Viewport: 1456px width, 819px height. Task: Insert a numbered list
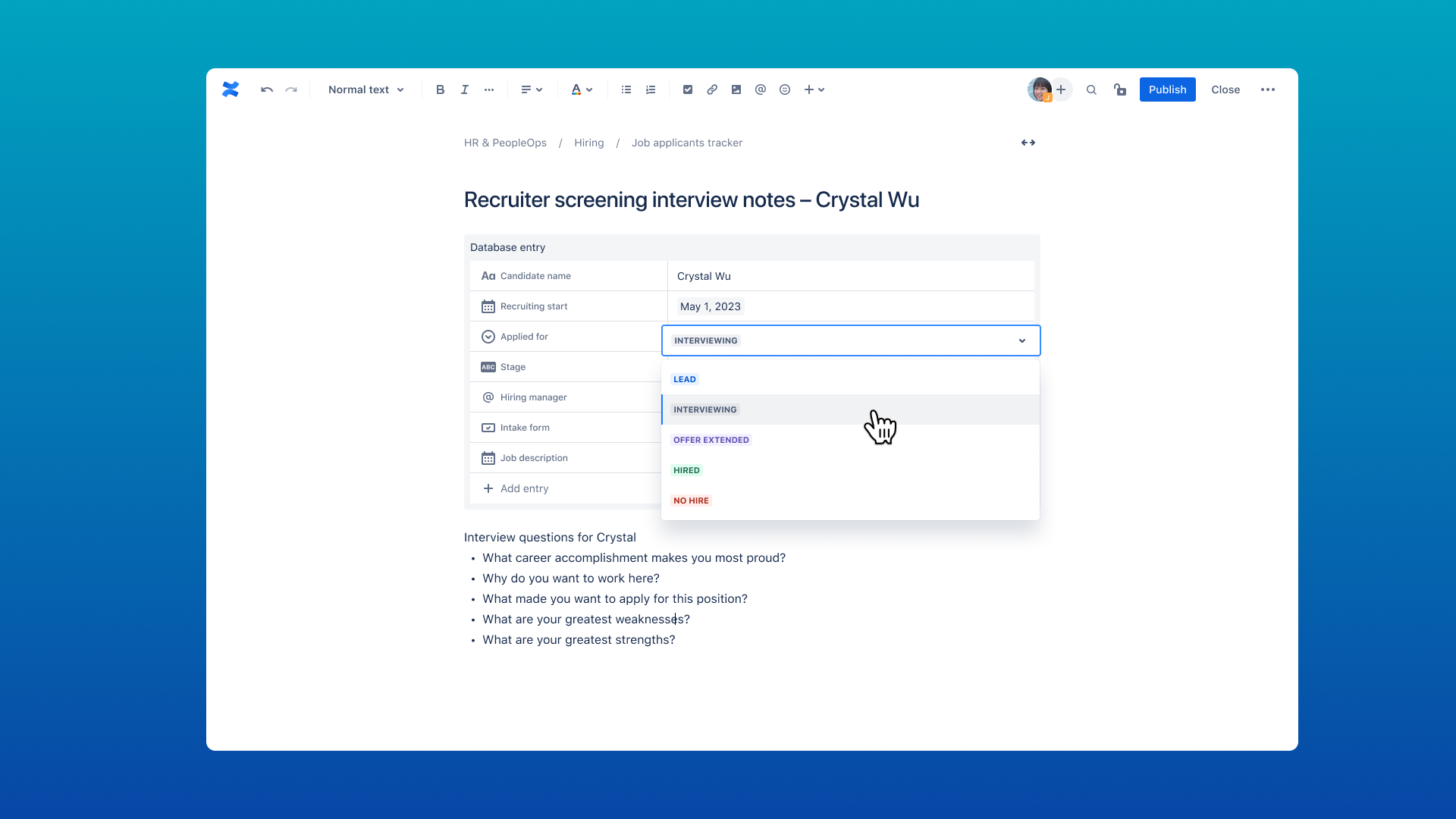coord(650,89)
